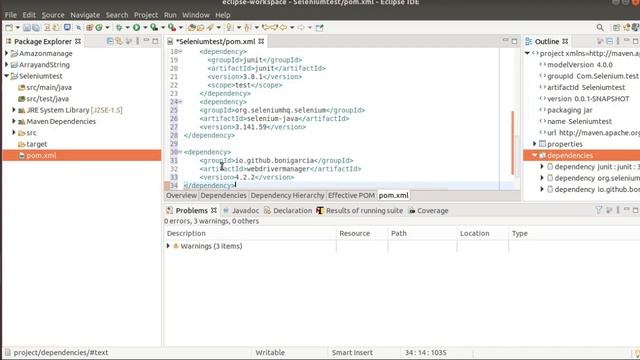Viewport: 640px width, 360px height.
Task: Click the New Java Class green C icon
Action: click(x=99, y=28)
